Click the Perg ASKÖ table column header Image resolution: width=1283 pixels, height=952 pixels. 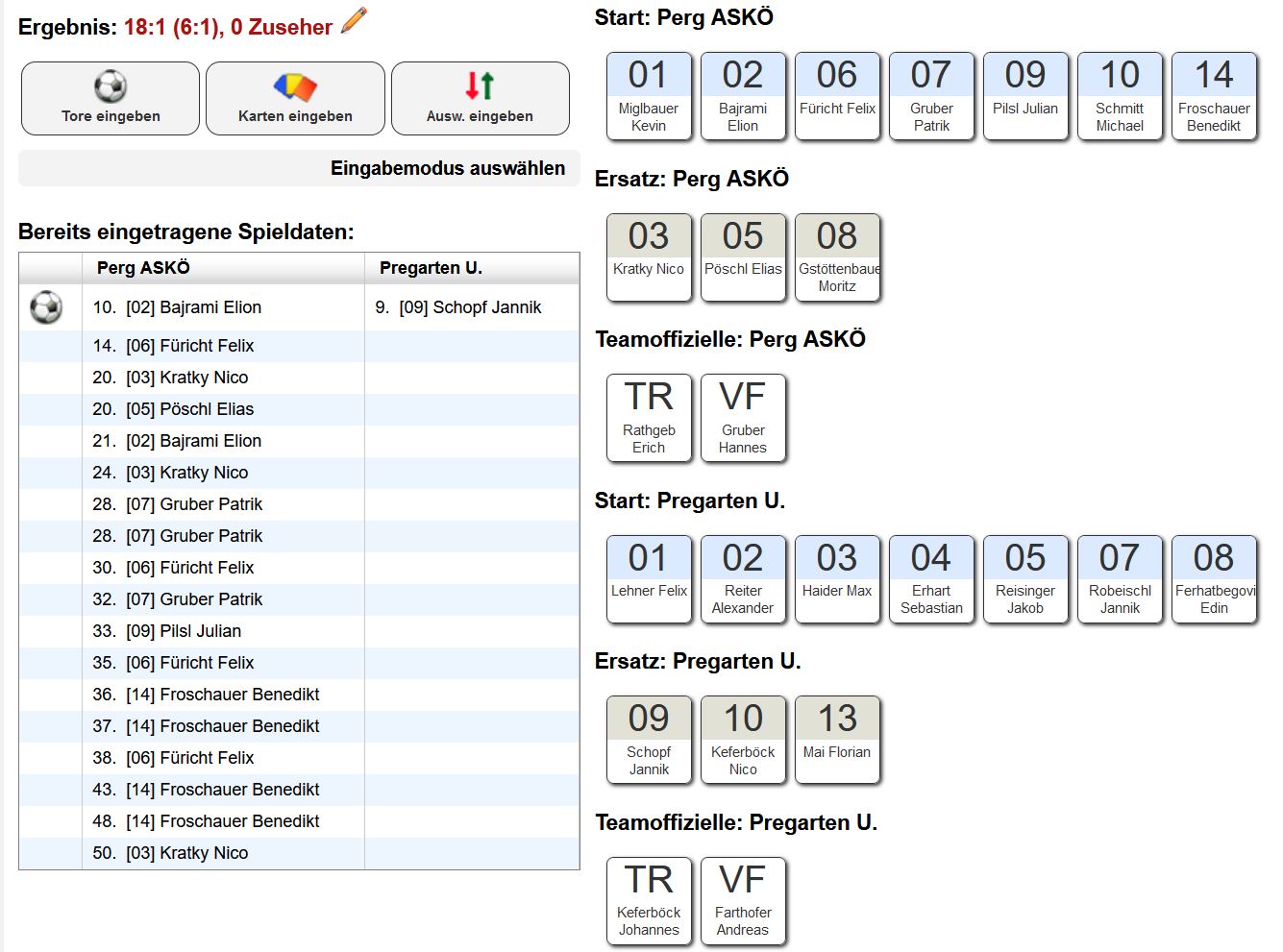pos(223,268)
